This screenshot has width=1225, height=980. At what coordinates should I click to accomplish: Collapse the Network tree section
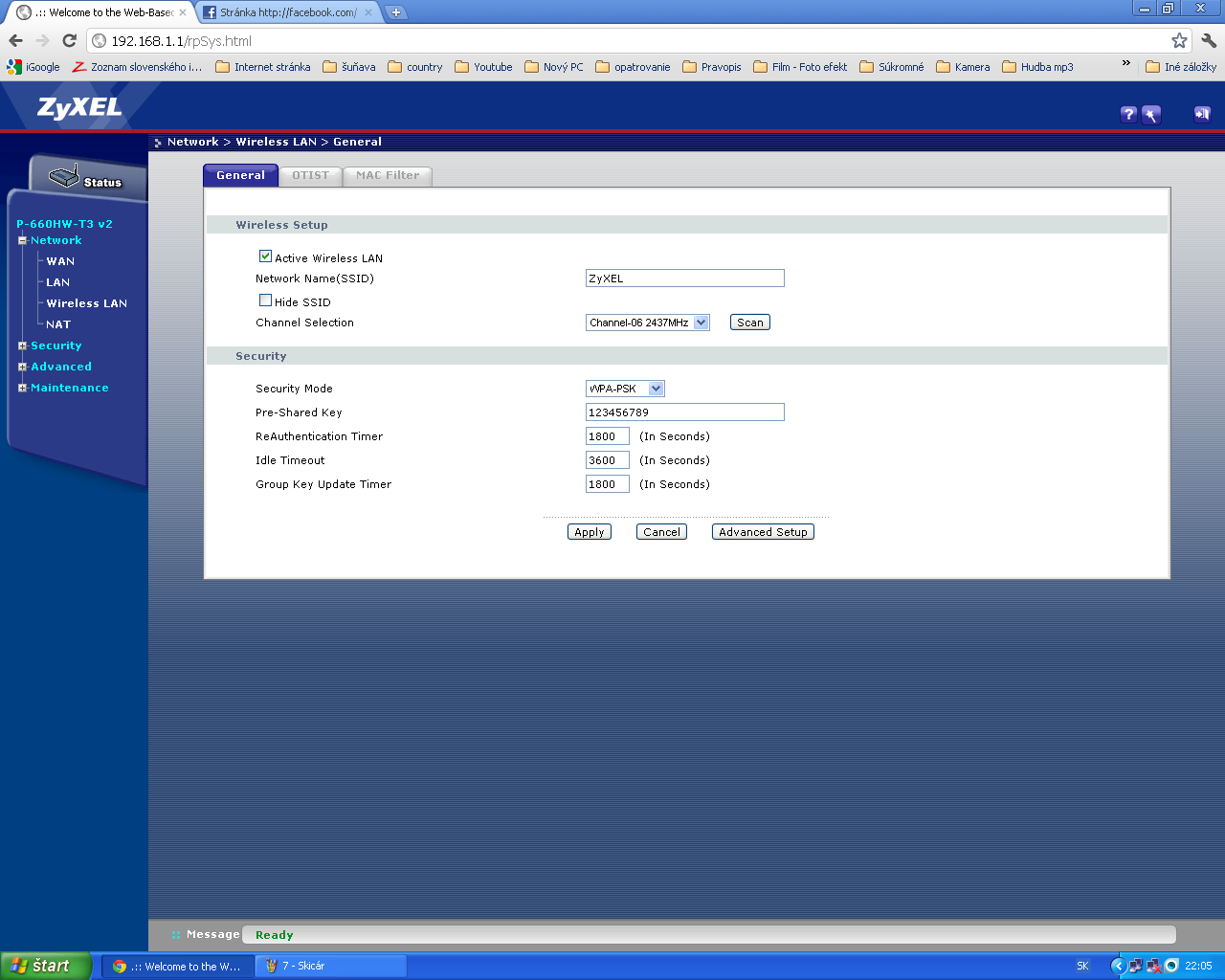[22, 240]
